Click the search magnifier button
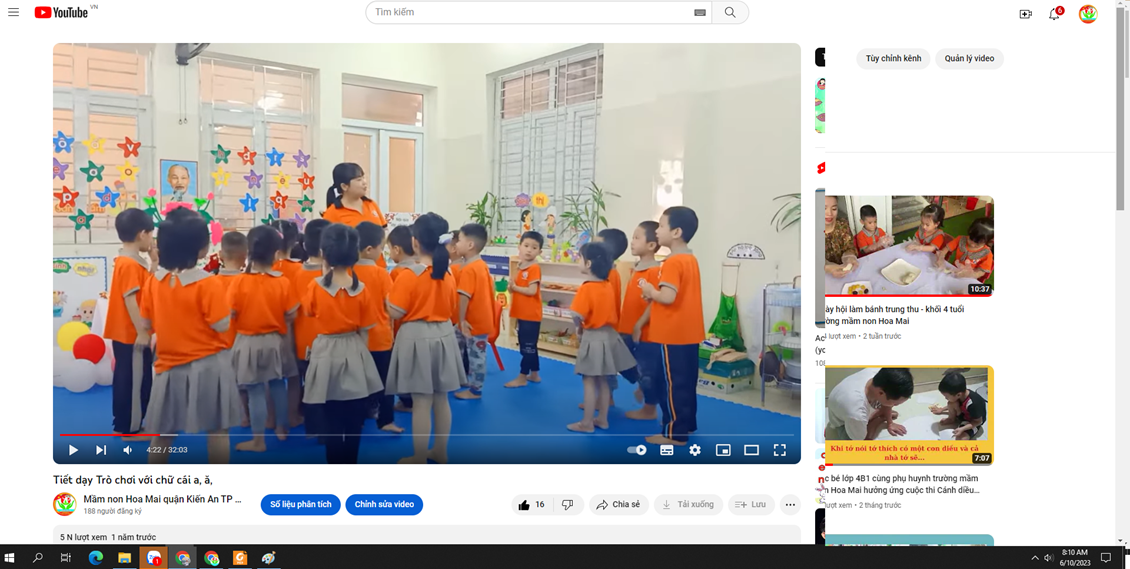This screenshot has width=1130, height=569. click(x=730, y=13)
